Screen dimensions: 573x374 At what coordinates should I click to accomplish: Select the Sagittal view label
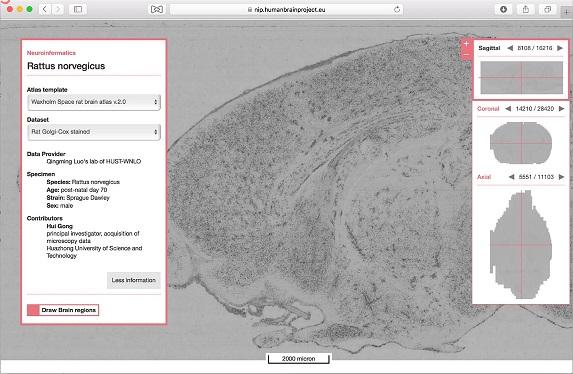pos(489,48)
